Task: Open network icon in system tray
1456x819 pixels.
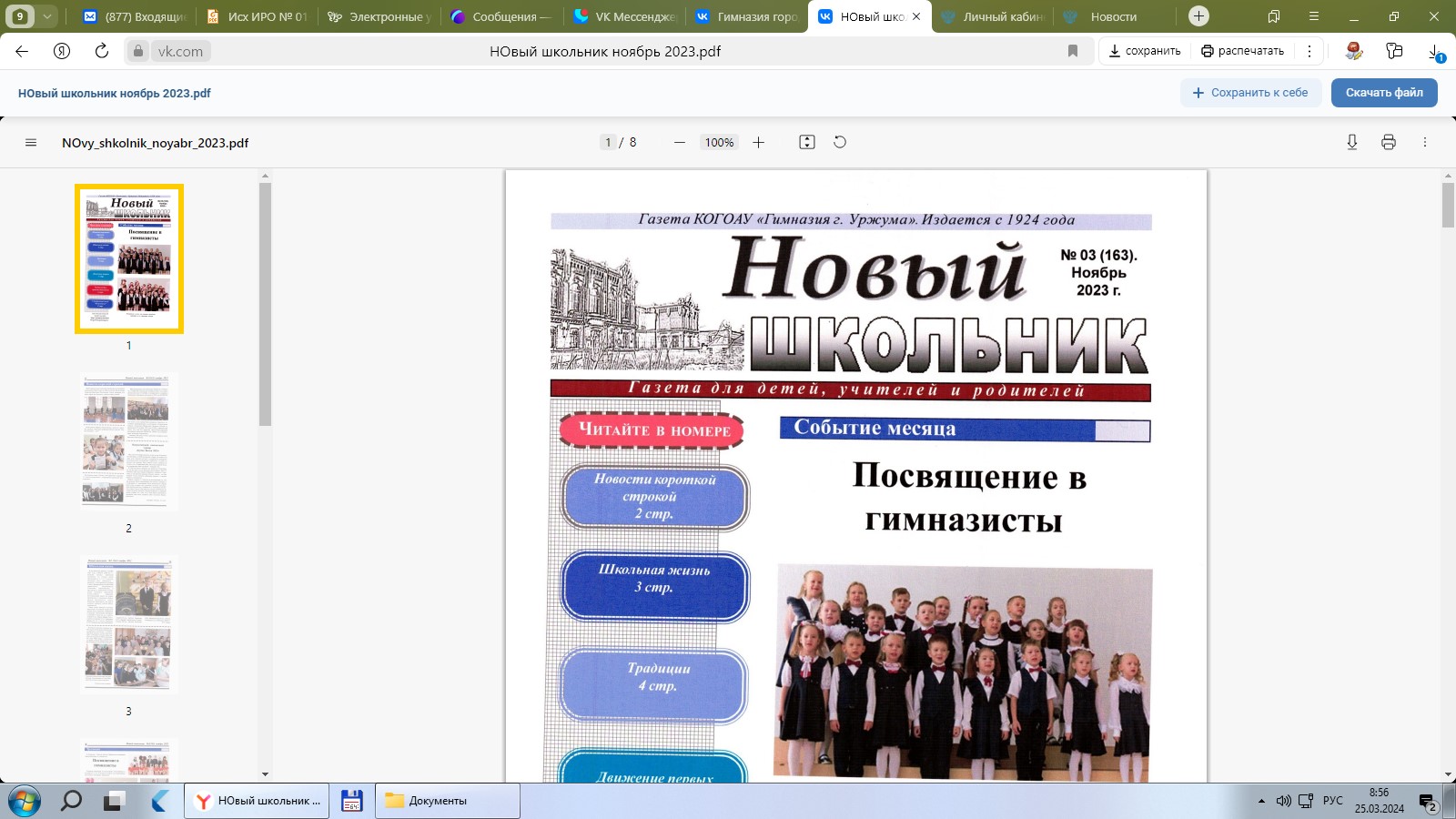Action: (x=1306, y=801)
